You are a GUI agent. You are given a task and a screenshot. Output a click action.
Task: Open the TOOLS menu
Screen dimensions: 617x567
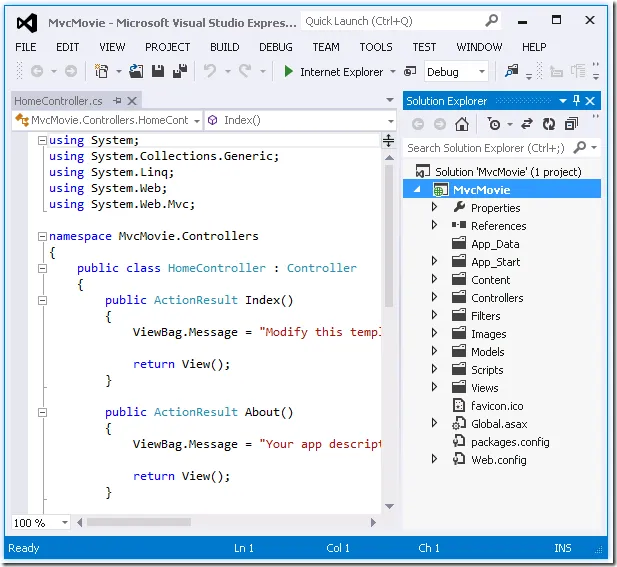click(x=375, y=47)
